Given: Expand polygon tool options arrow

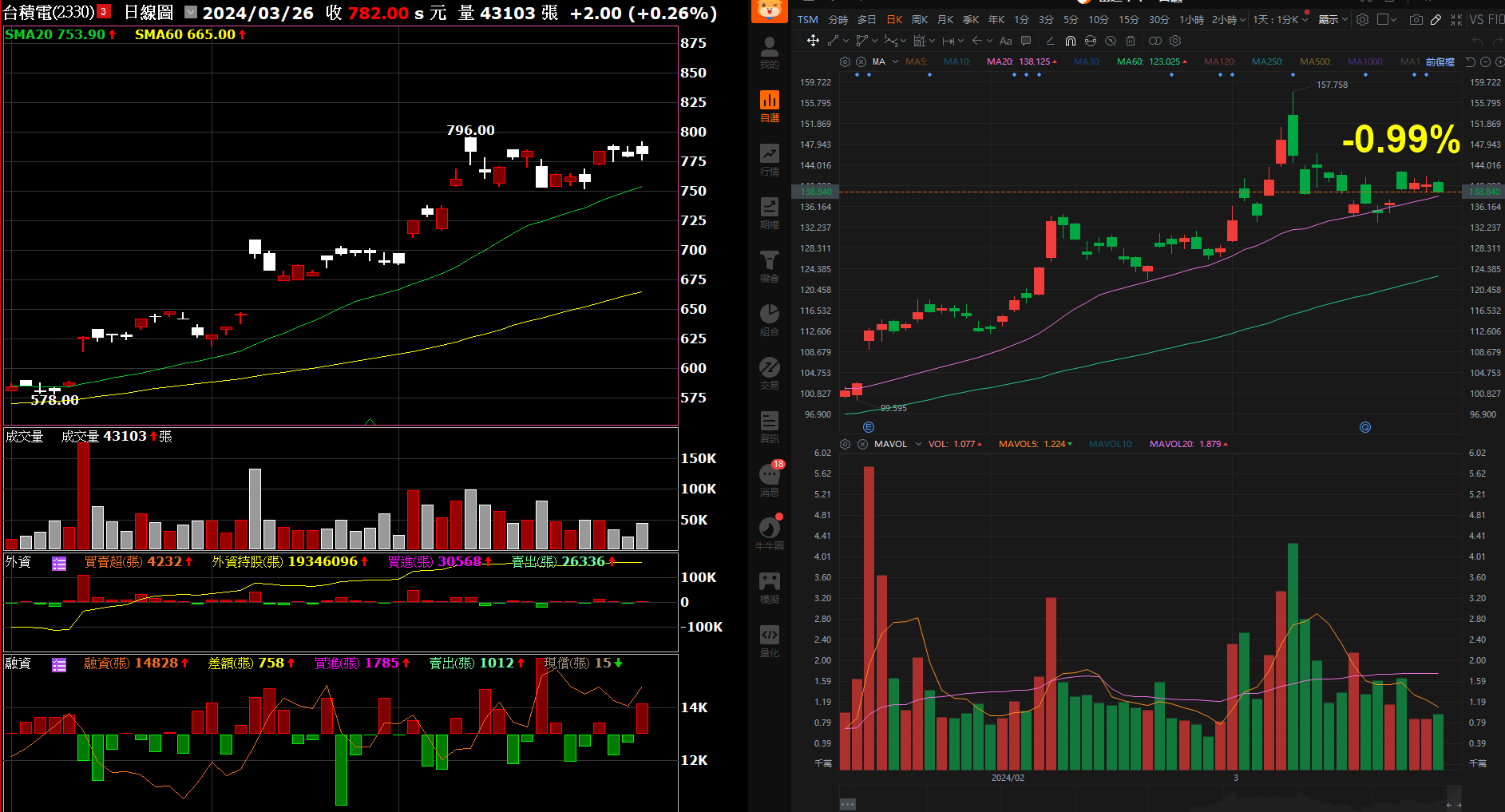Looking at the screenshot, I should pos(874,41).
